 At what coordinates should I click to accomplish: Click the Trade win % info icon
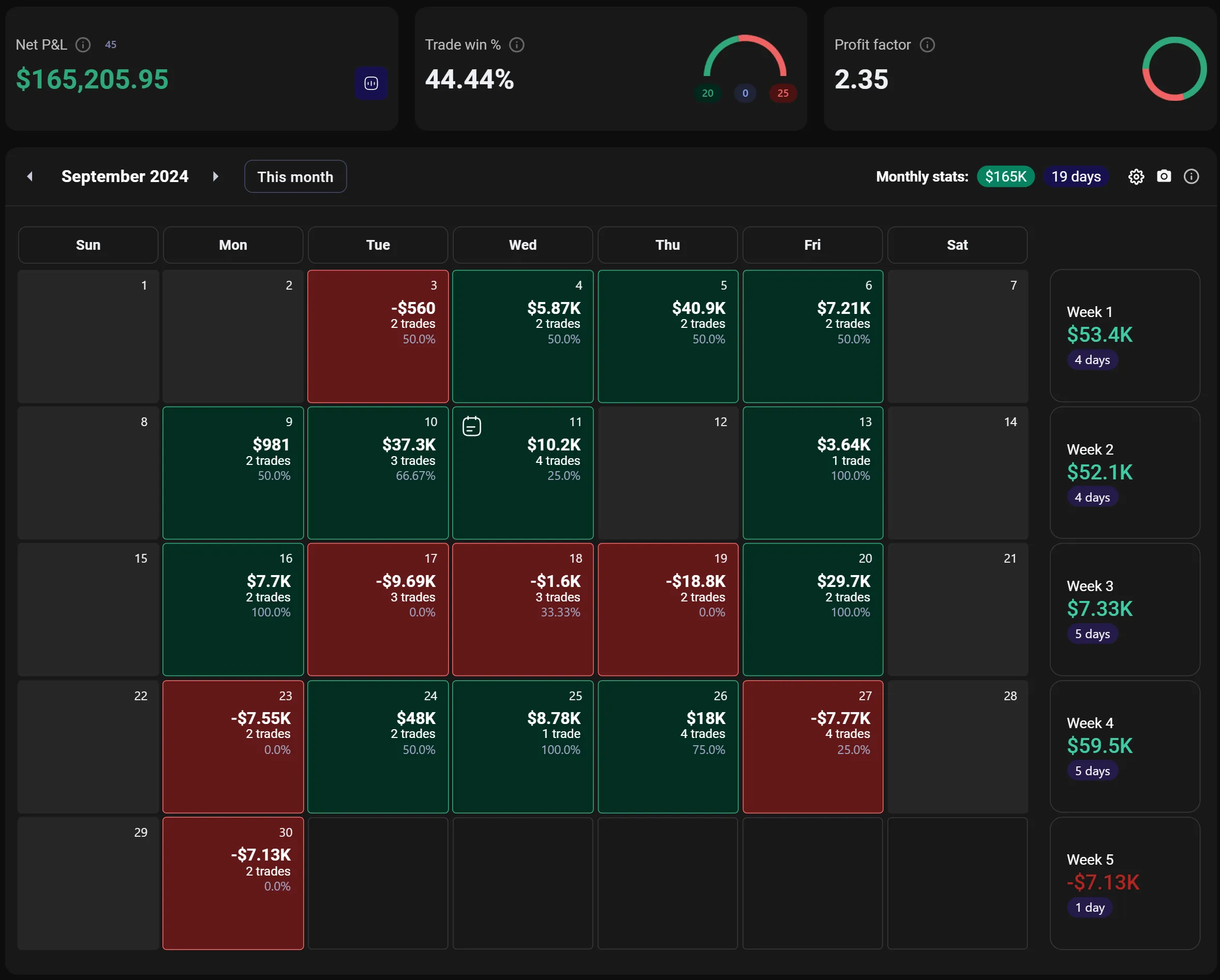tap(517, 44)
